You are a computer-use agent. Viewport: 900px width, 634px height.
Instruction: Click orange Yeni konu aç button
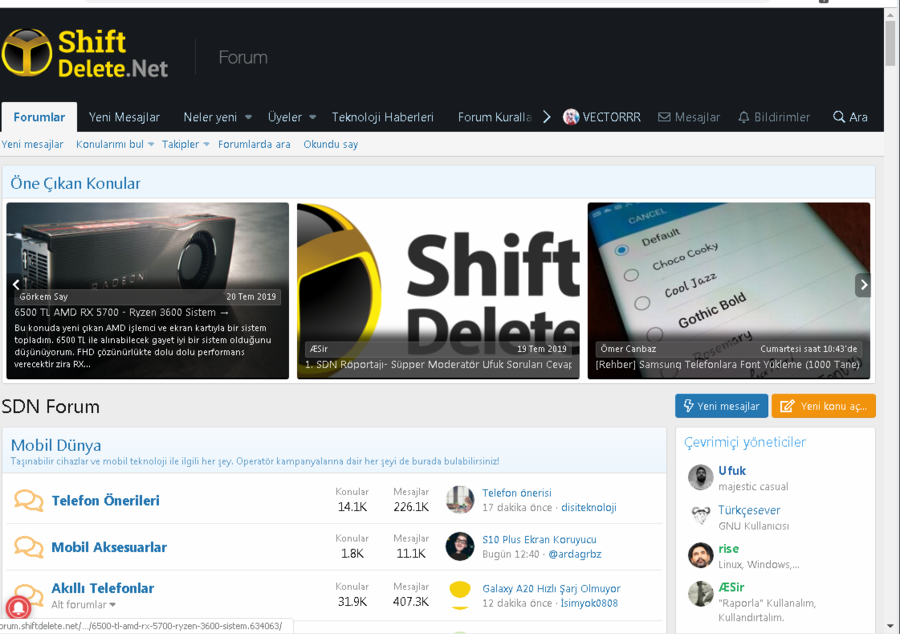[x=824, y=406]
